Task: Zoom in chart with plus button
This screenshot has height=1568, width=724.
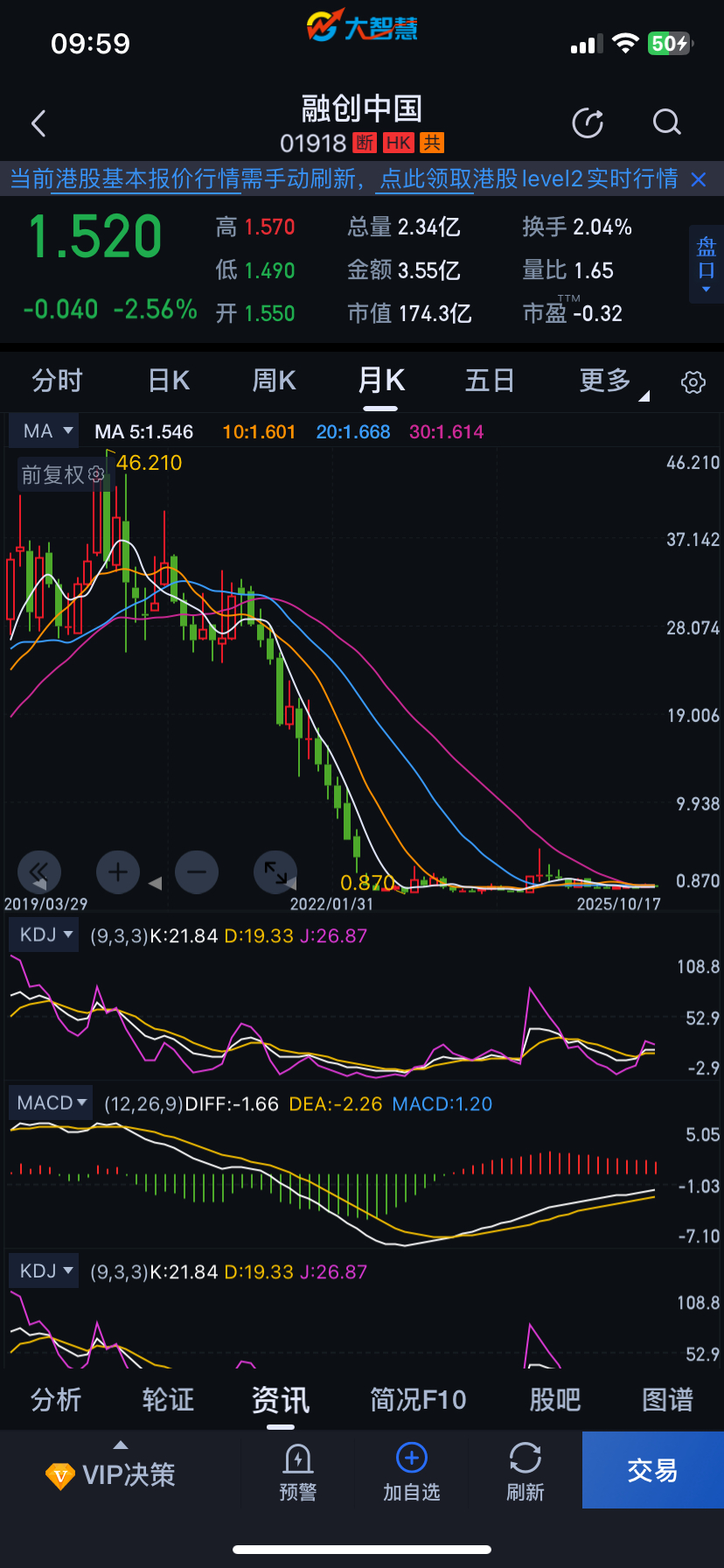Action: click(x=118, y=871)
